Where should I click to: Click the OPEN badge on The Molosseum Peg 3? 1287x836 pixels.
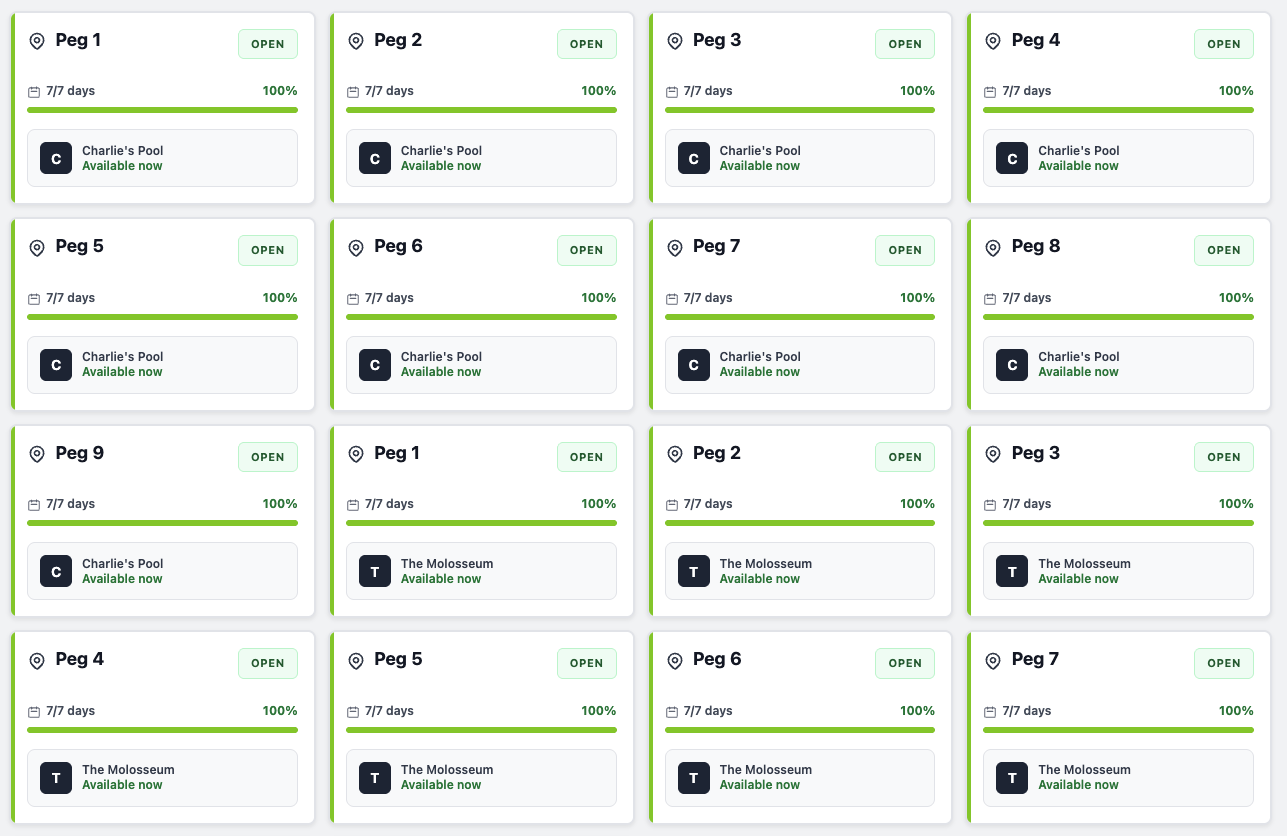[1223, 457]
